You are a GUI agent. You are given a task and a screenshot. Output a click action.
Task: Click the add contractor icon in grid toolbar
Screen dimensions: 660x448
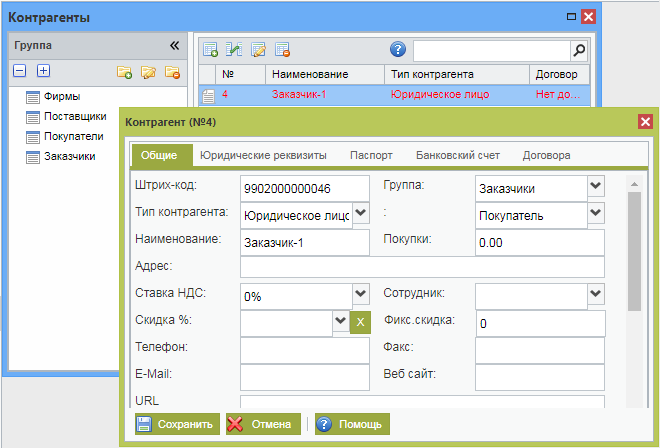pyautogui.click(x=211, y=50)
